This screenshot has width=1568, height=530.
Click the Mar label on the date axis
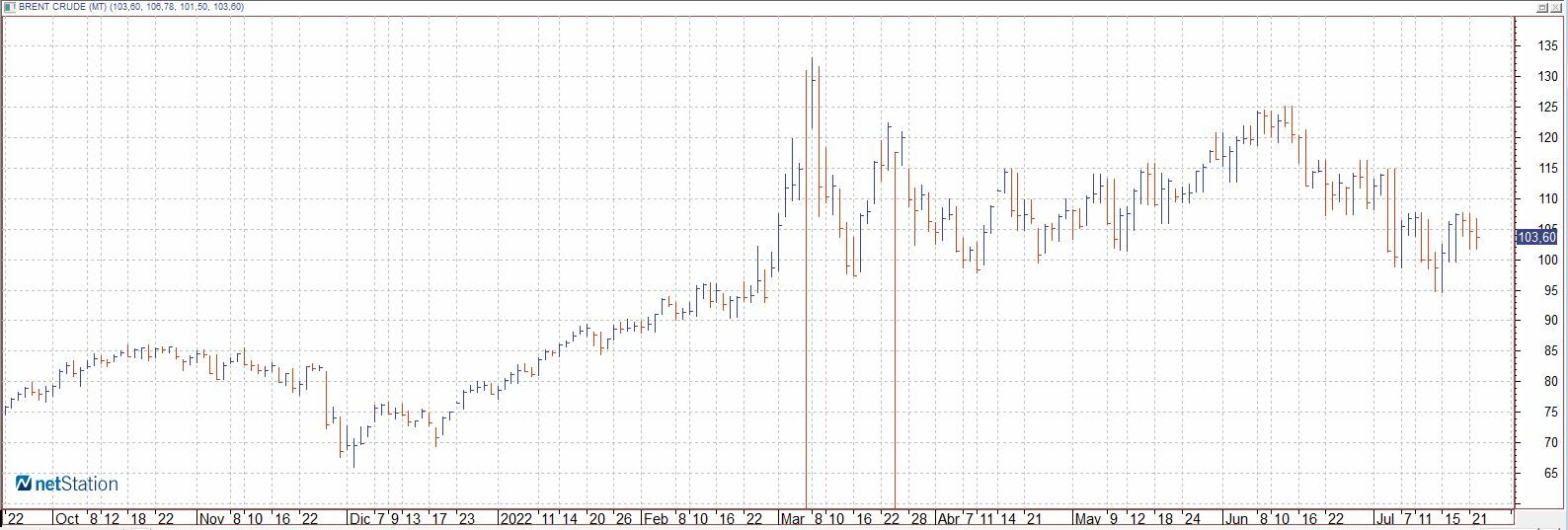click(x=793, y=518)
